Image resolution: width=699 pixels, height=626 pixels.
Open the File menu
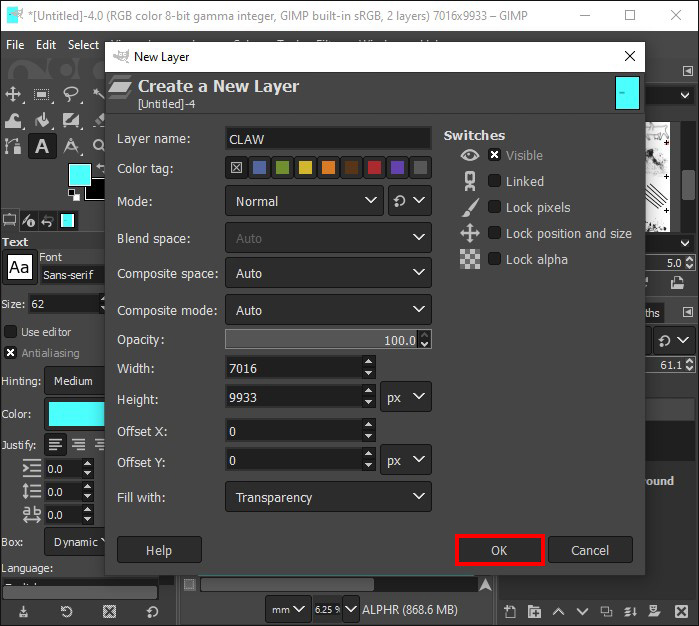[x=15, y=45]
